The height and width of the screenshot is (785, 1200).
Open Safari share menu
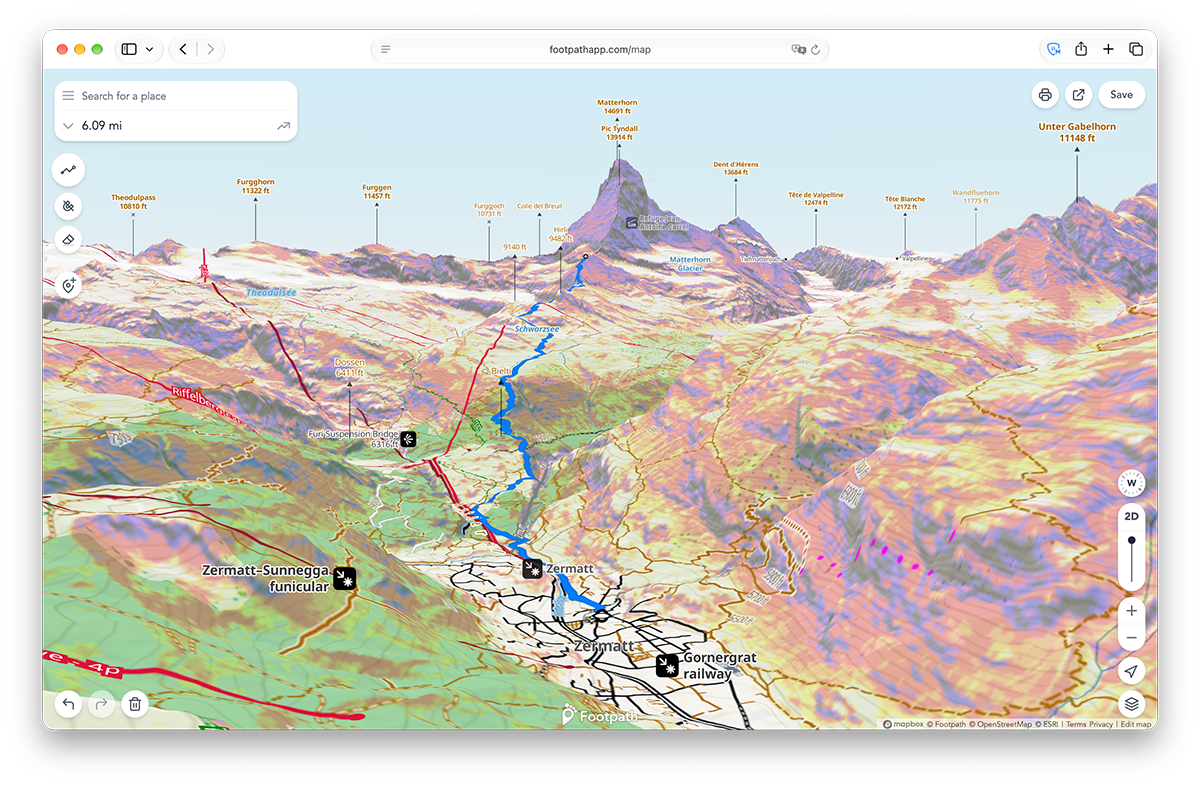1081,49
